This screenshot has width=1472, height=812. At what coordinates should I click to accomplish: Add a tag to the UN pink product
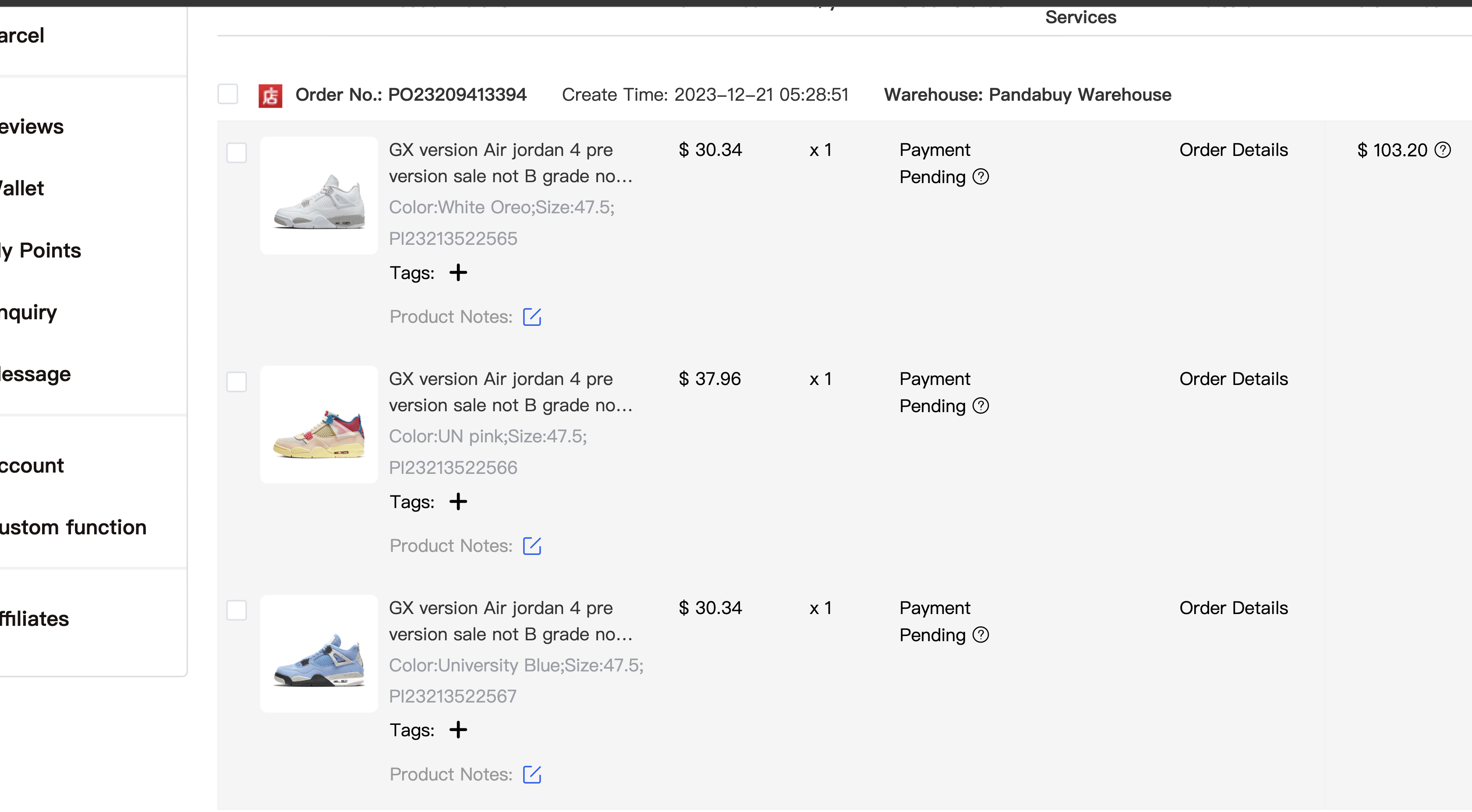click(x=458, y=502)
